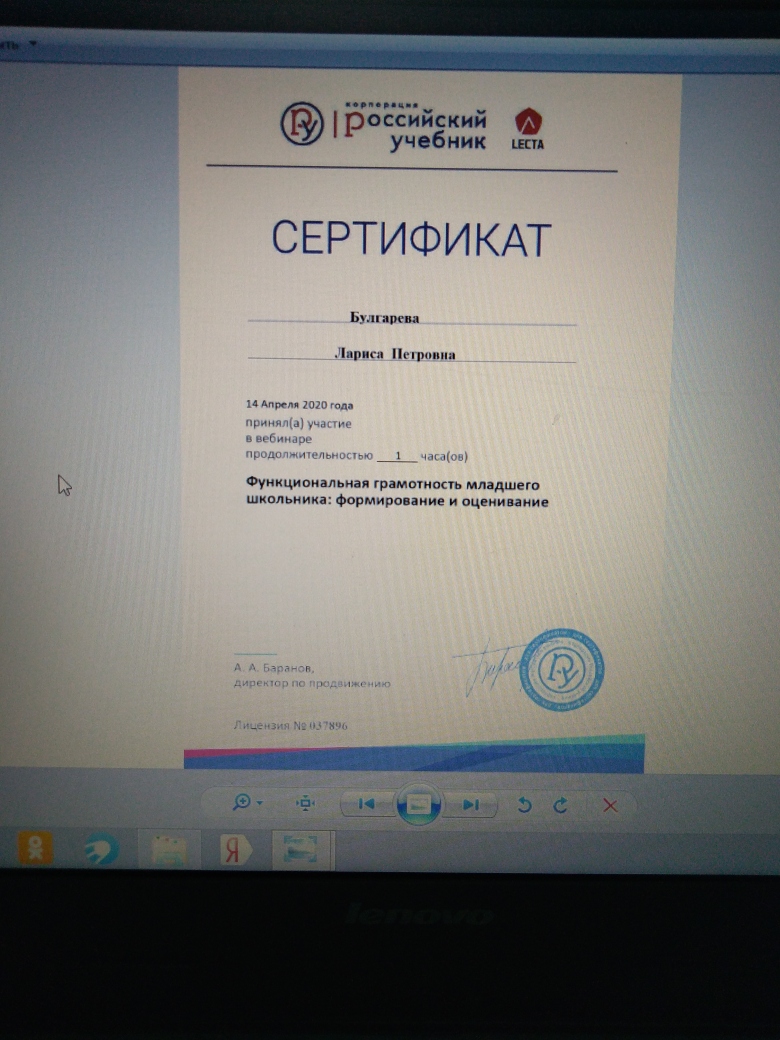This screenshot has height=1040, width=780.
Task: Launch Yandex from the taskbar
Action: (234, 850)
